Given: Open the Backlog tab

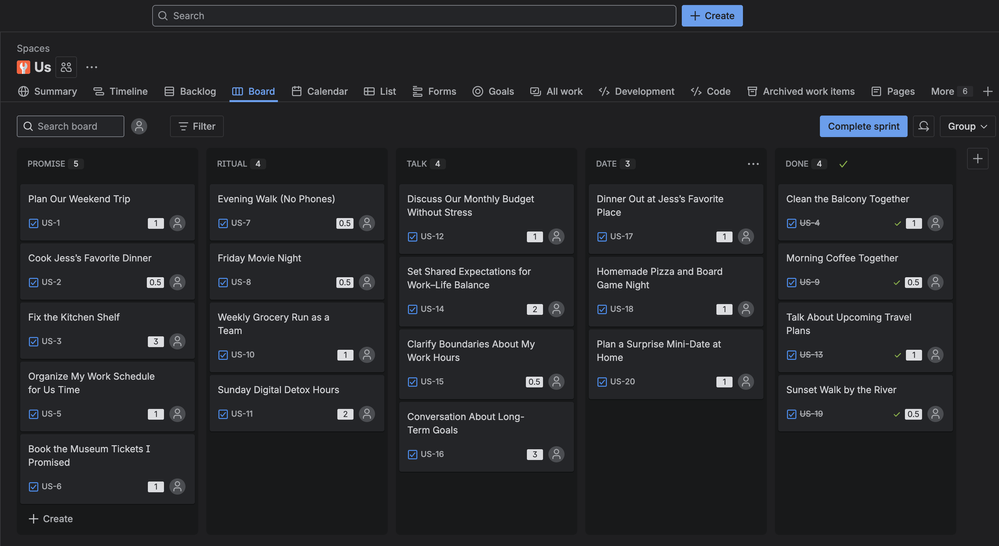Looking at the screenshot, I should click(190, 91).
